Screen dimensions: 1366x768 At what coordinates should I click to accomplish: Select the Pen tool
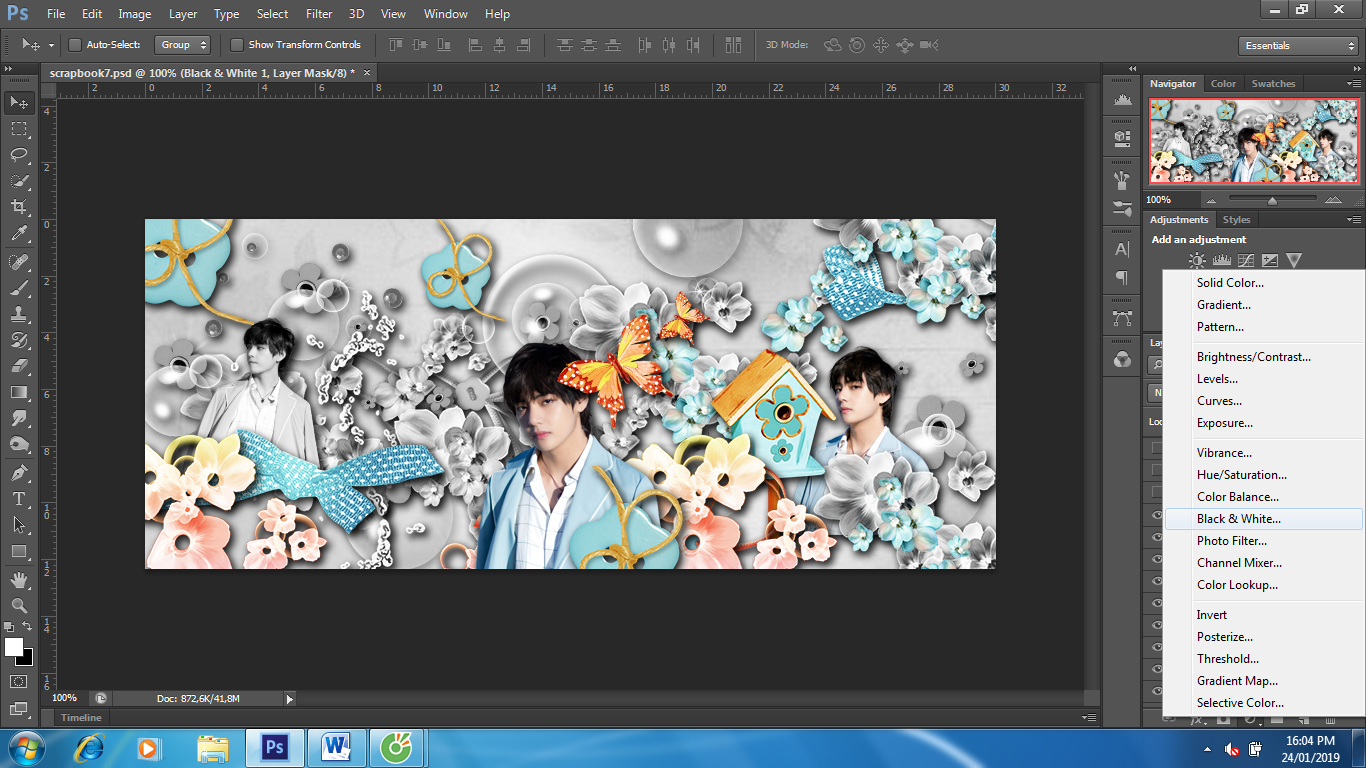tap(19, 472)
